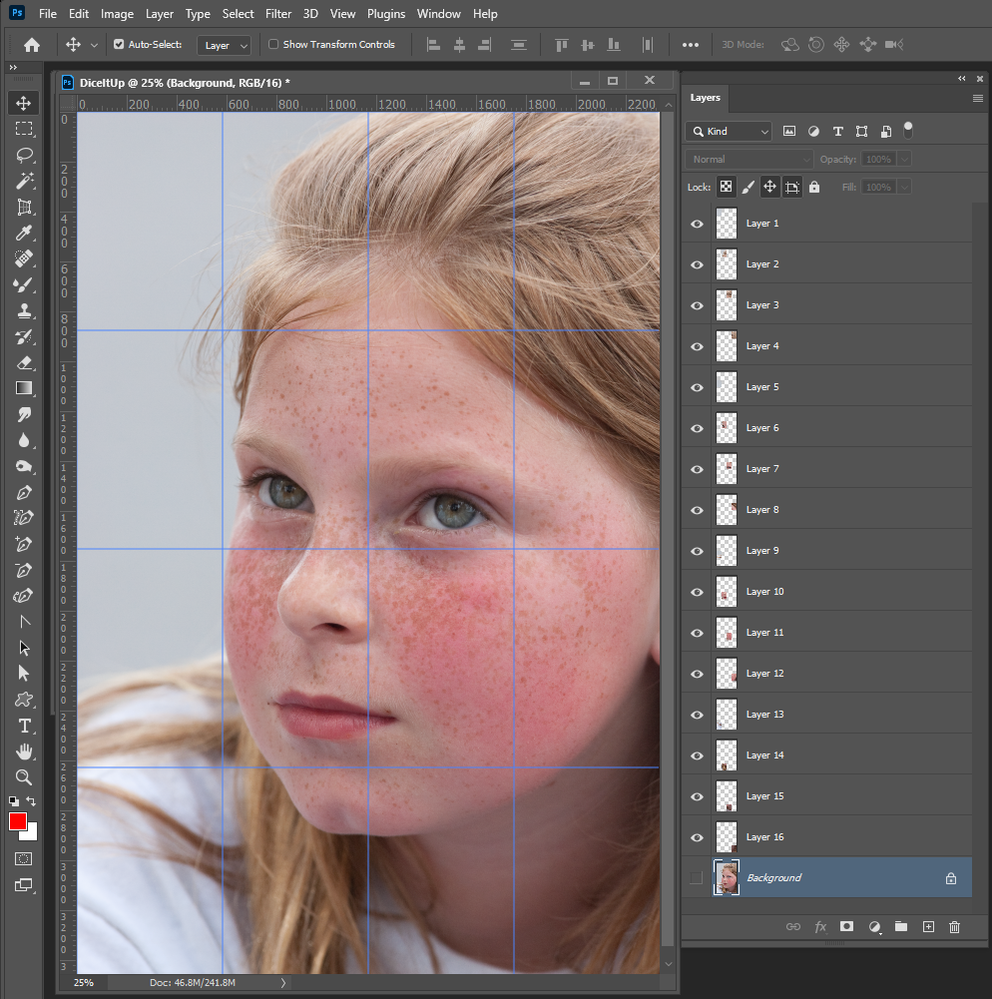Viewport: 992px width, 999px height.
Task: Click Add layer mask icon
Action: click(846, 926)
